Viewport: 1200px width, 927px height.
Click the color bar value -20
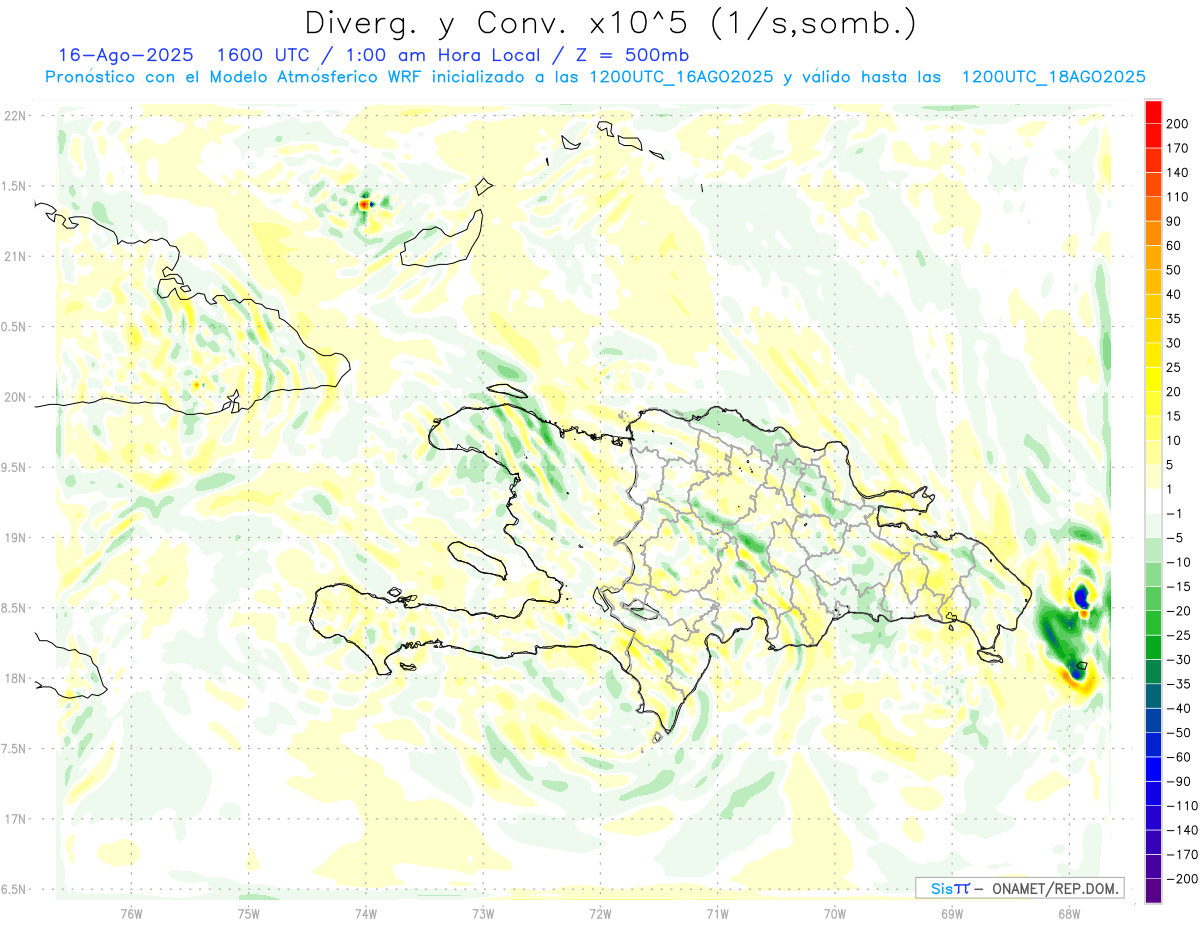(1180, 611)
